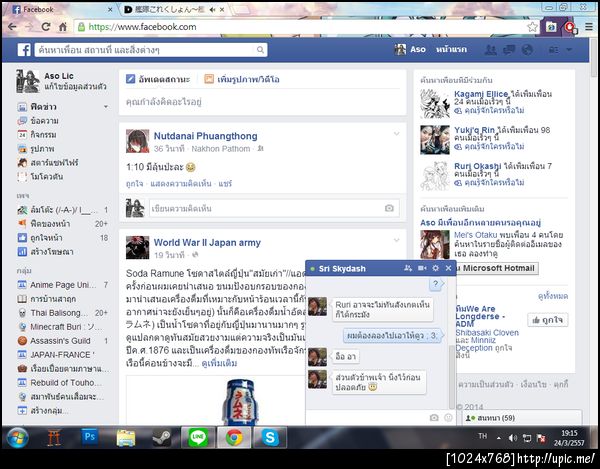Viewport: 600px width, 469px height.
Task: Open Steam from the taskbar
Action: click(x=162, y=438)
